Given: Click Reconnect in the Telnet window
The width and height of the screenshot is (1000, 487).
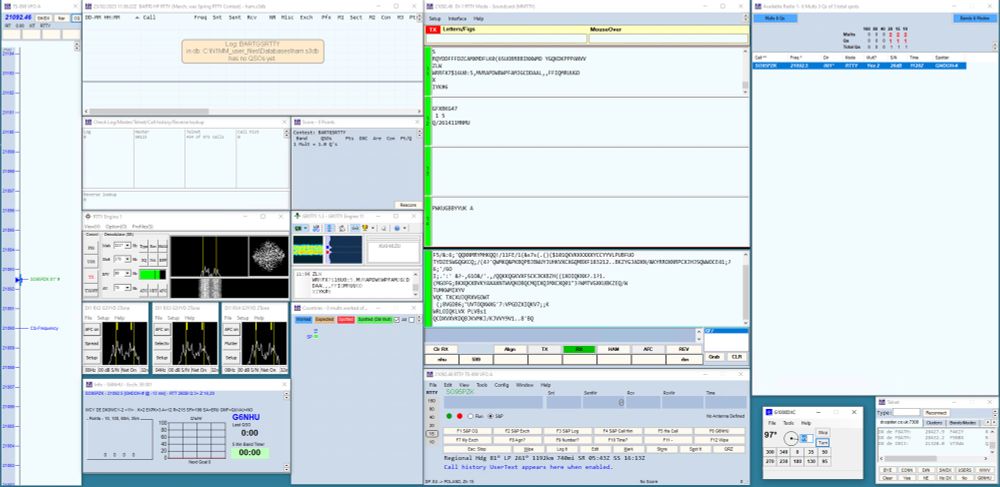Looking at the screenshot, I should click(x=936, y=412).
